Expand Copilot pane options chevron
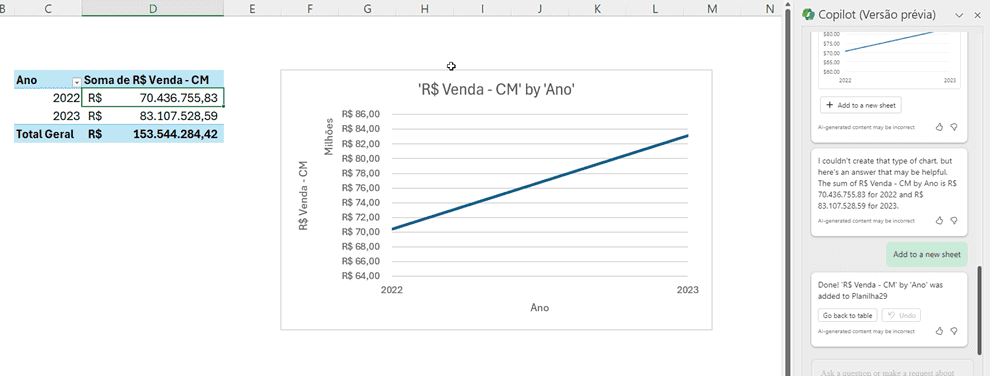990x376 pixels. pos(959,15)
